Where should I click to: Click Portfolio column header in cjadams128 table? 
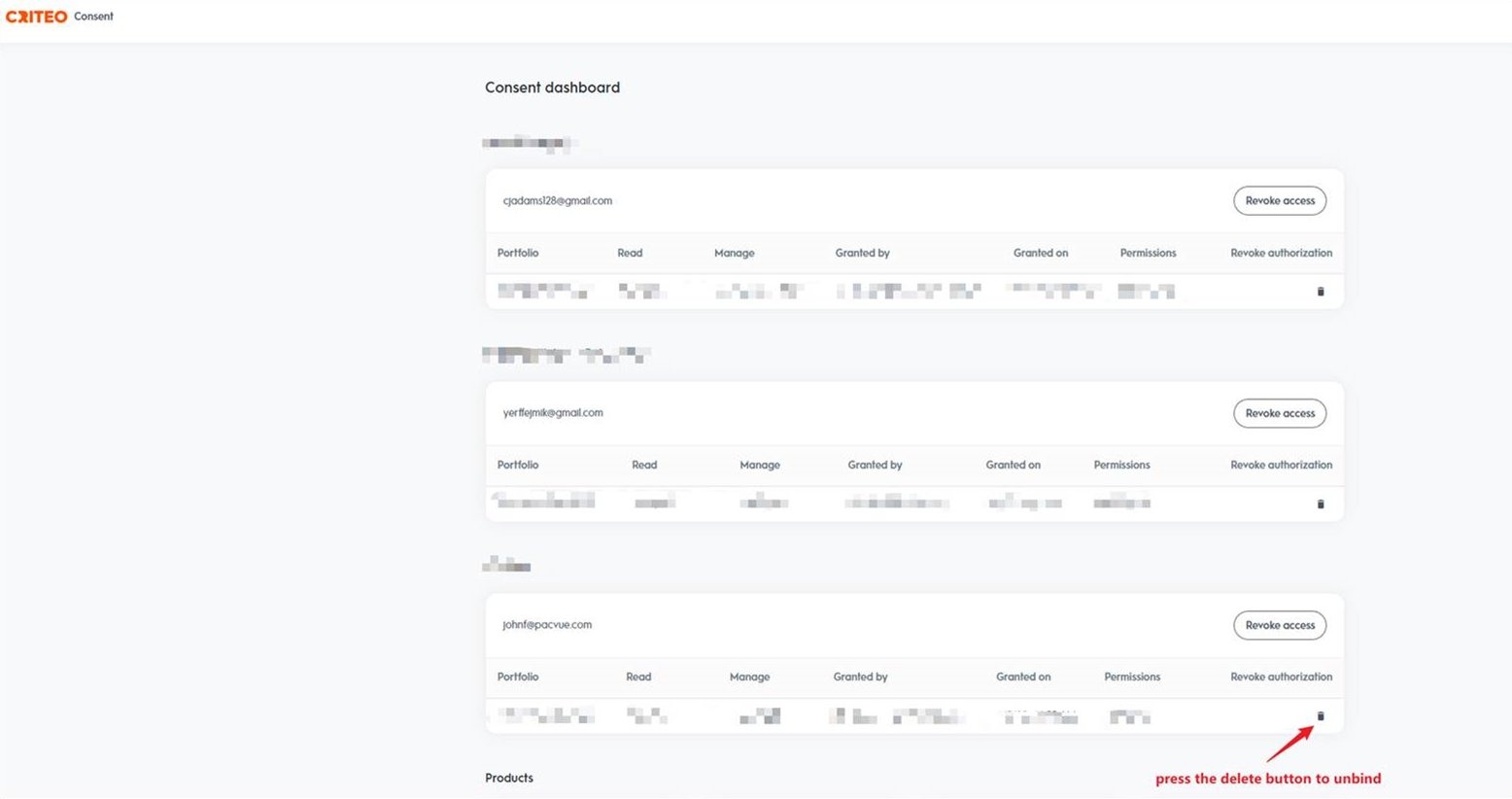[x=518, y=253]
